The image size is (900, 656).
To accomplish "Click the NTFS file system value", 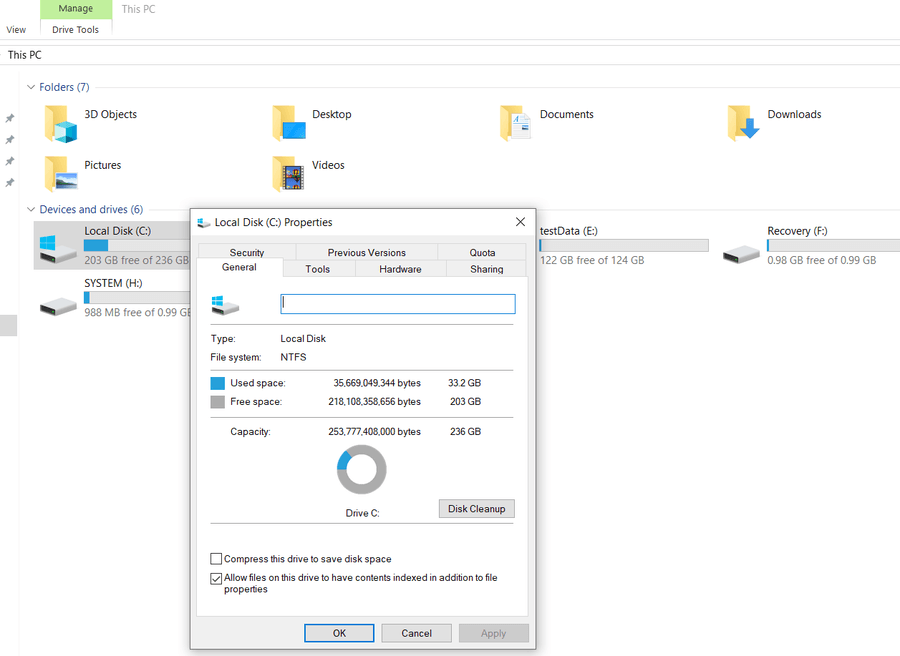I will tap(293, 357).
